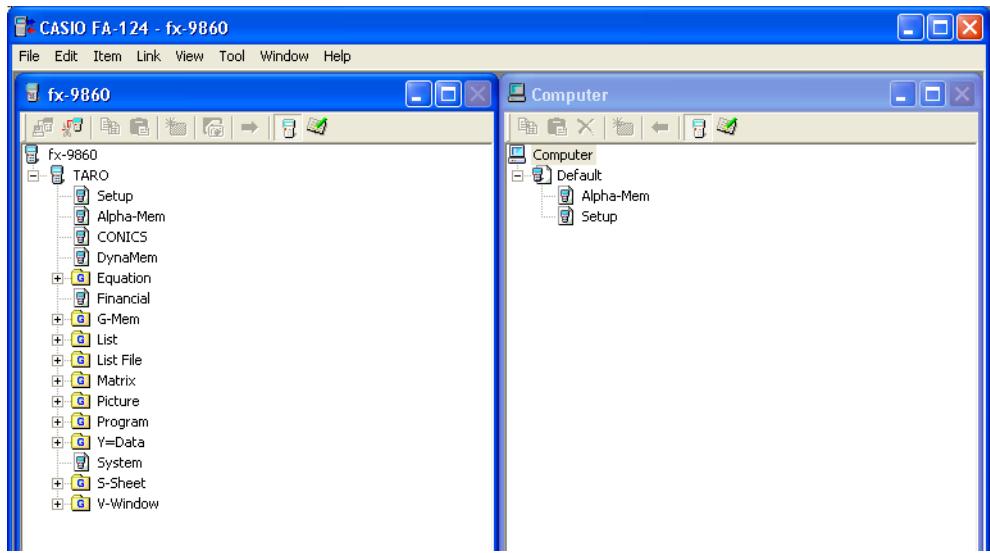
Task: Select Alpha-Mem under Default
Action: (615, 196)
